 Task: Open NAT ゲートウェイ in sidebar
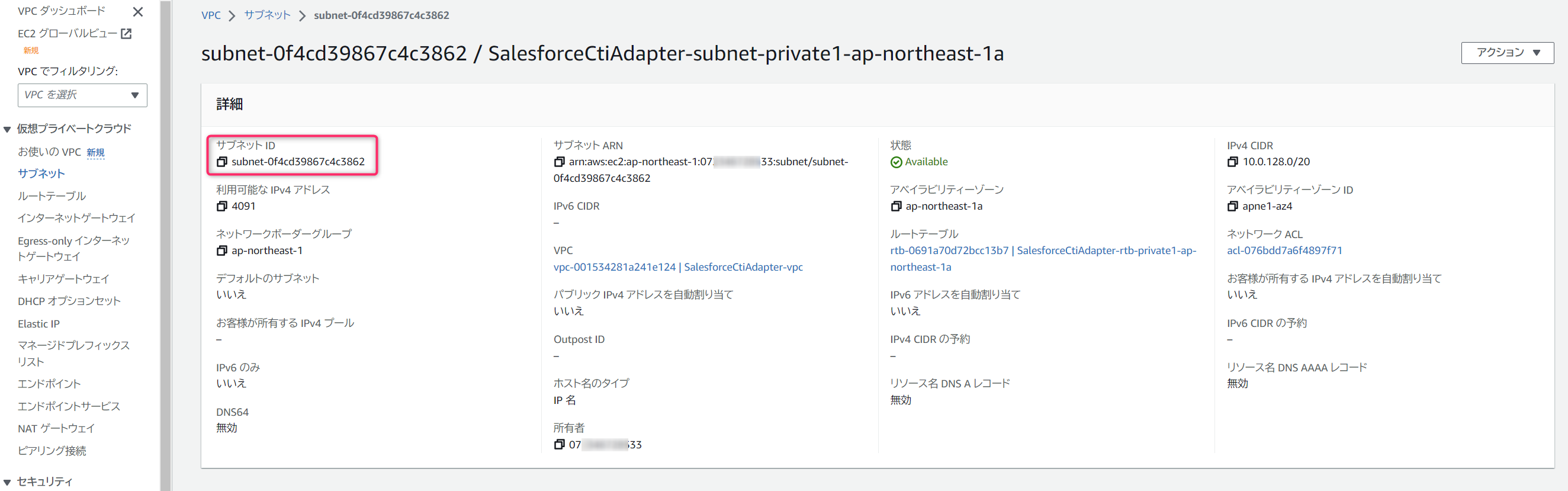click(57, 428)
